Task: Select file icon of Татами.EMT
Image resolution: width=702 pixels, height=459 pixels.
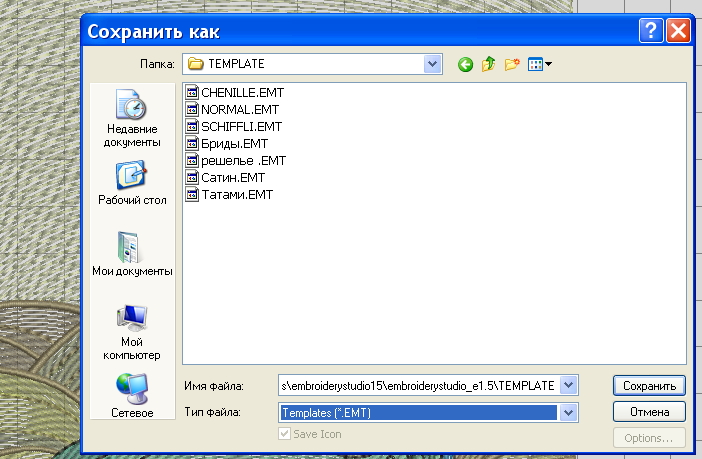Action: 192,194
